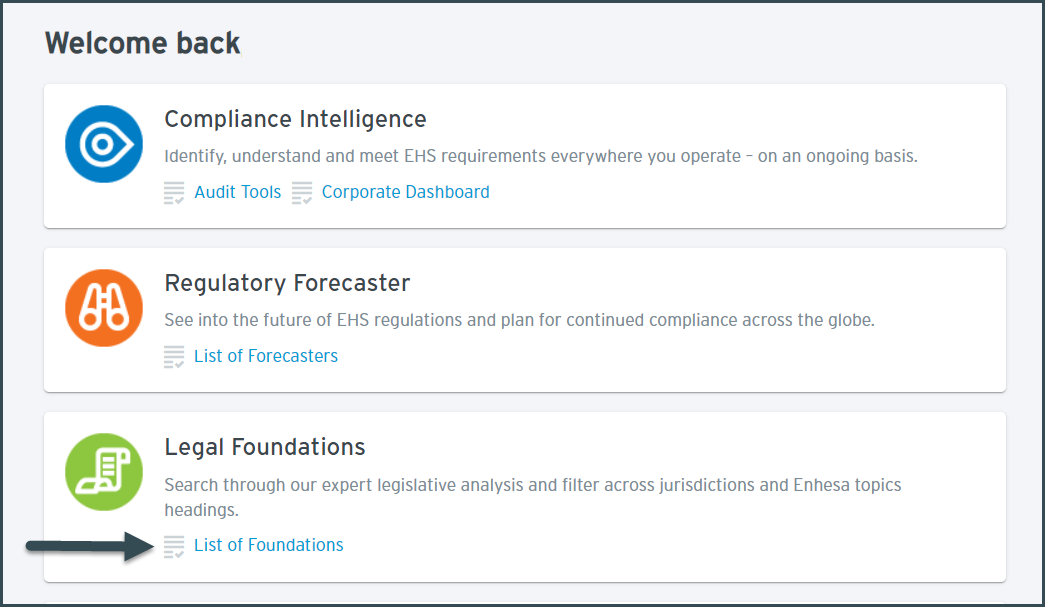1045x607 pixels.
Task: Open the Audit Tools link
Action: click(237, 192)
